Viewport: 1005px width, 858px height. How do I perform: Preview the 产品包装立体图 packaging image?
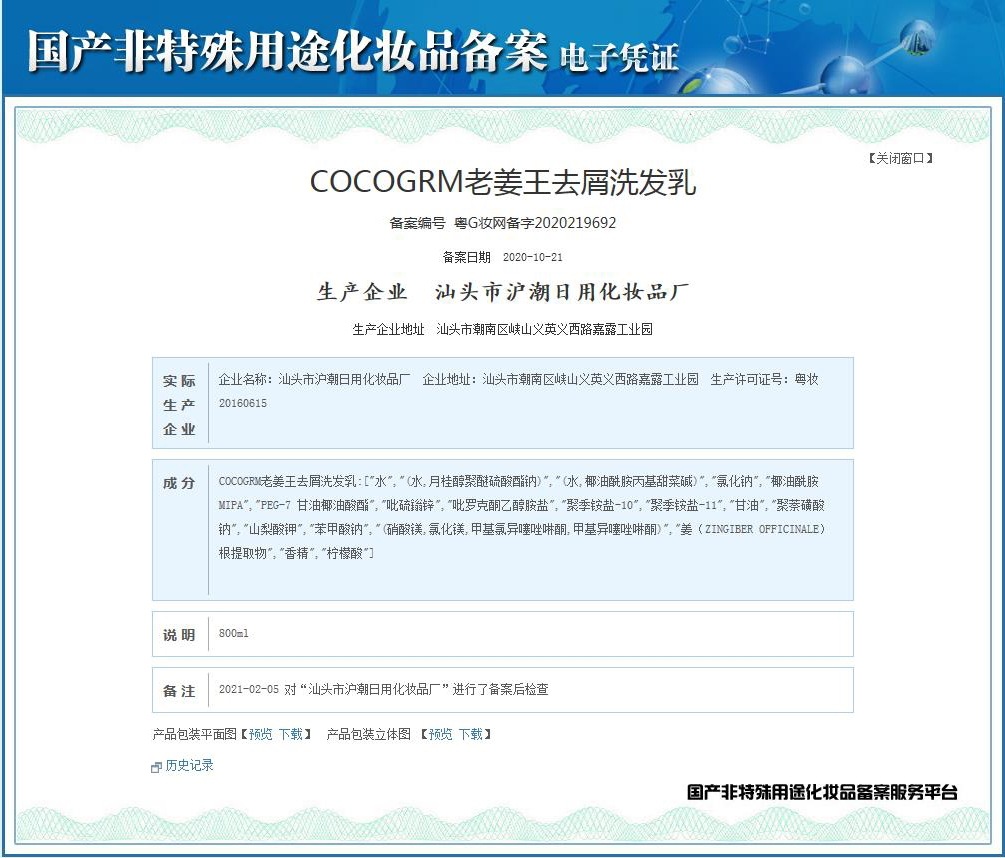pyautogui.click(x=442, y=732)
